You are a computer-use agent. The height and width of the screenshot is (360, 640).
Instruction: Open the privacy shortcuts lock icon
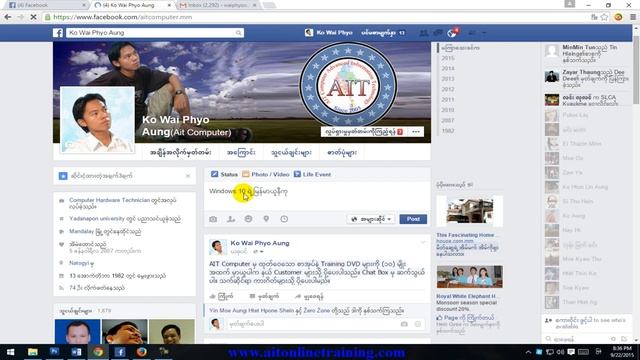472,33
